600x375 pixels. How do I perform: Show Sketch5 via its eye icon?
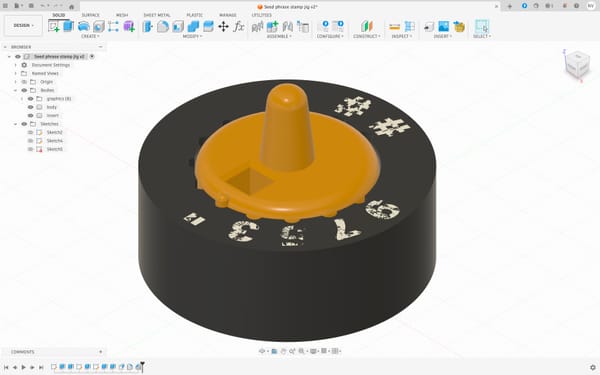coord(31,149)
